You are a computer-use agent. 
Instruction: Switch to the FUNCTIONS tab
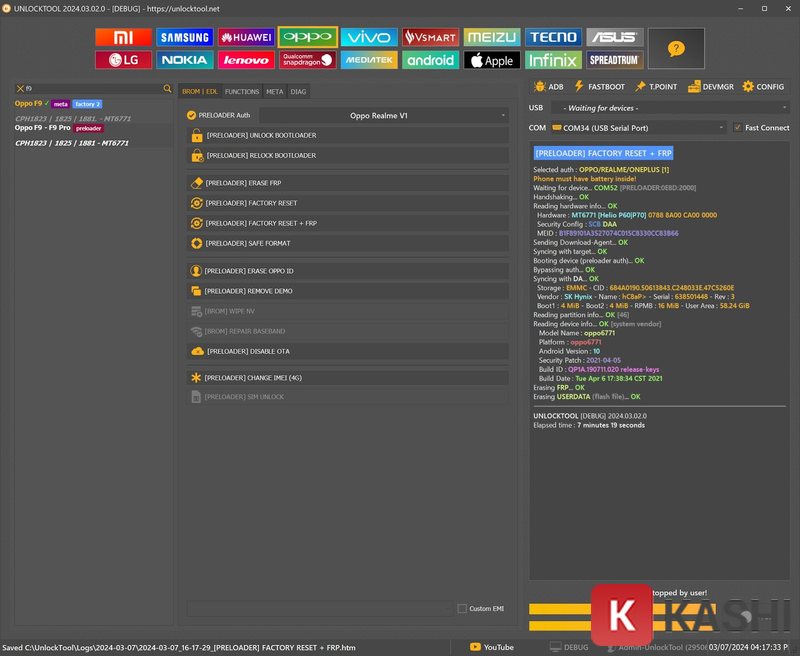click(242, 91)
